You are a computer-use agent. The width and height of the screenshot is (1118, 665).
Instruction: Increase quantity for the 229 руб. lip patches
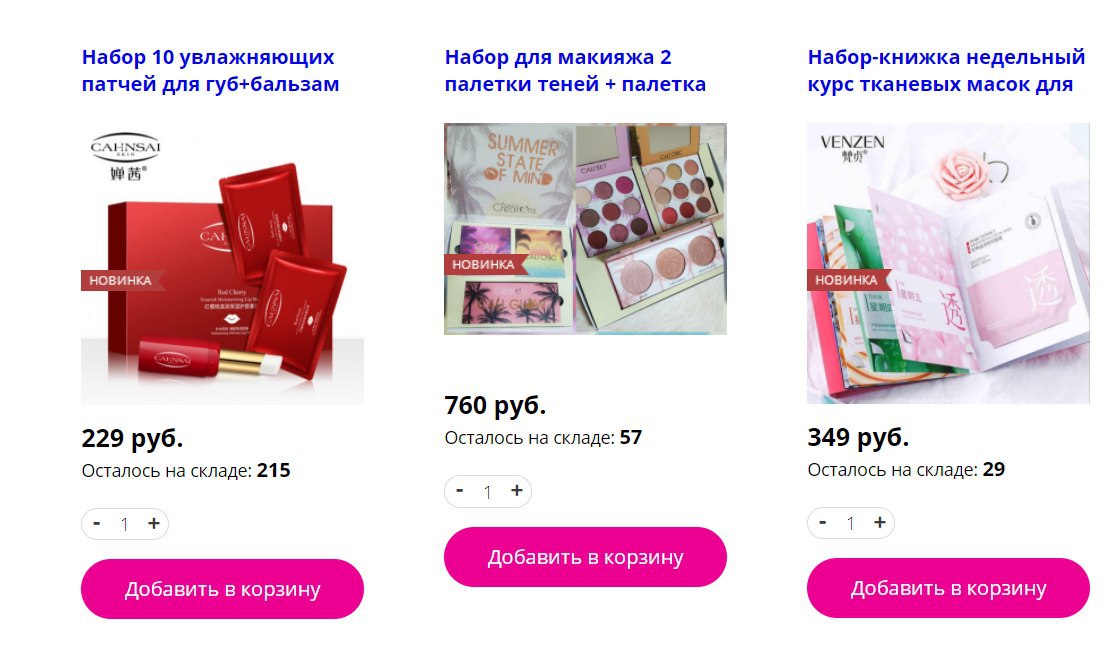pos(153,524)
